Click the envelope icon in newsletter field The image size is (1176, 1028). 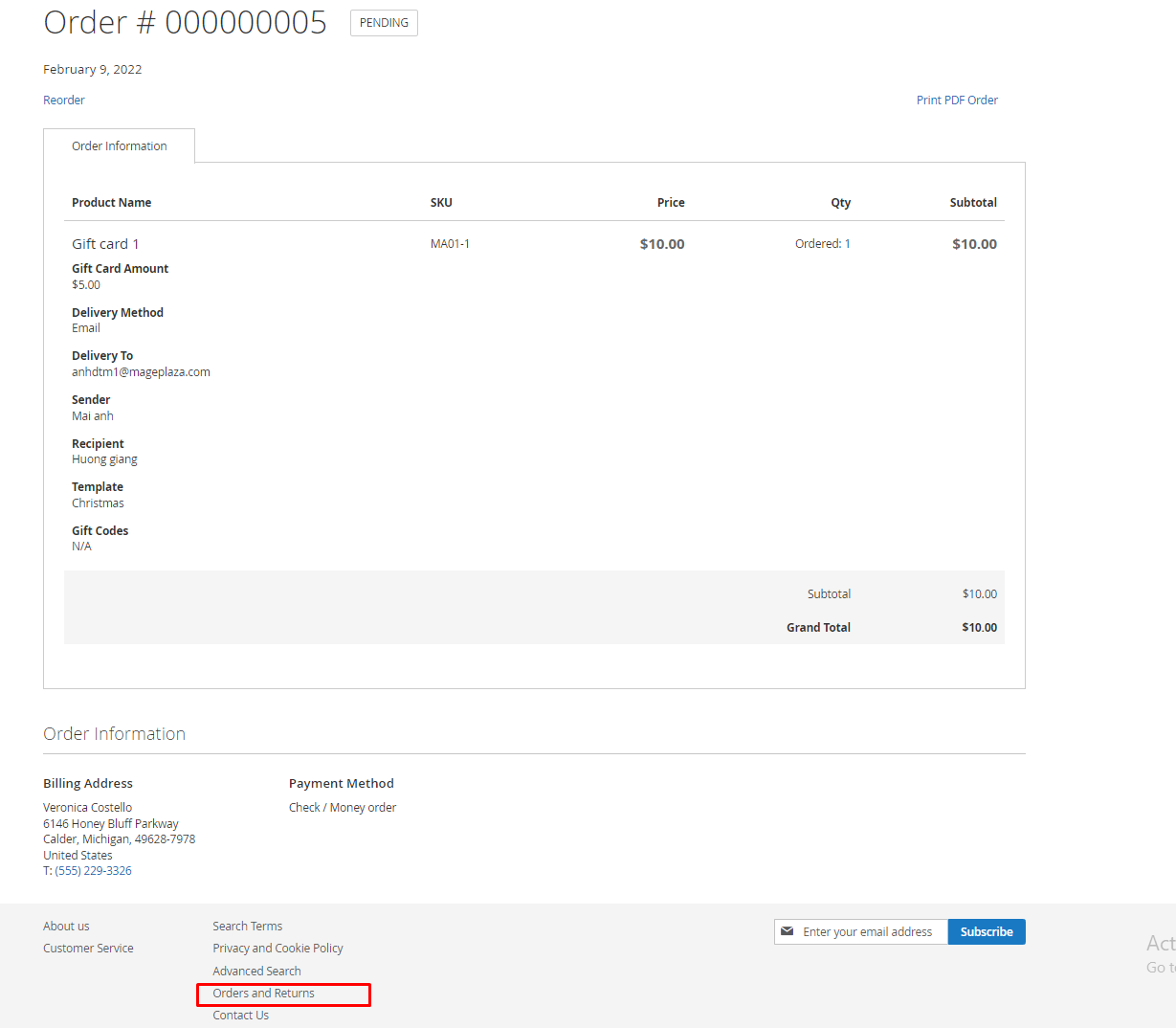pos(788,931)
